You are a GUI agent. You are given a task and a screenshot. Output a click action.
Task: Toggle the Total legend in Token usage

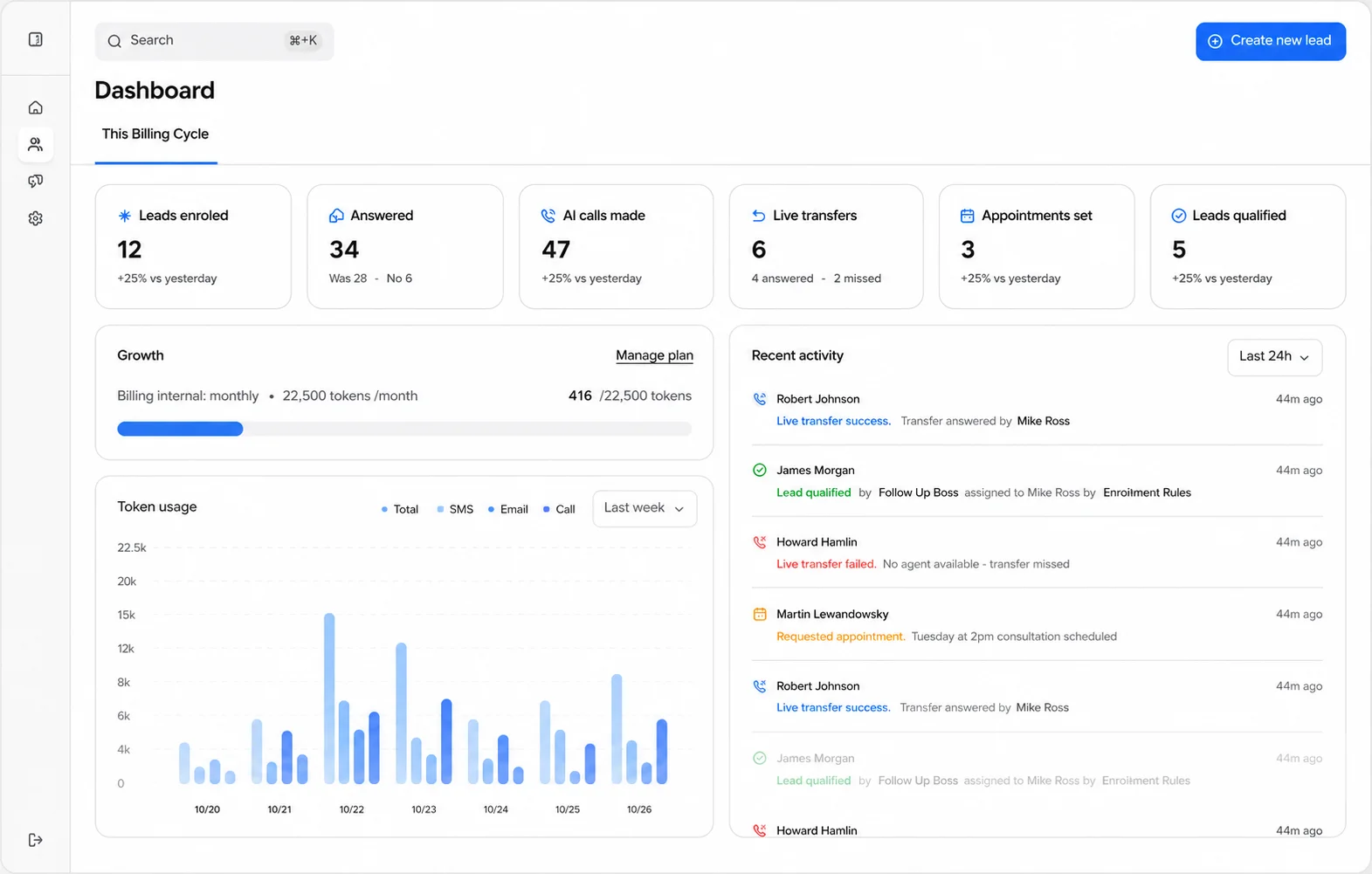400,509
